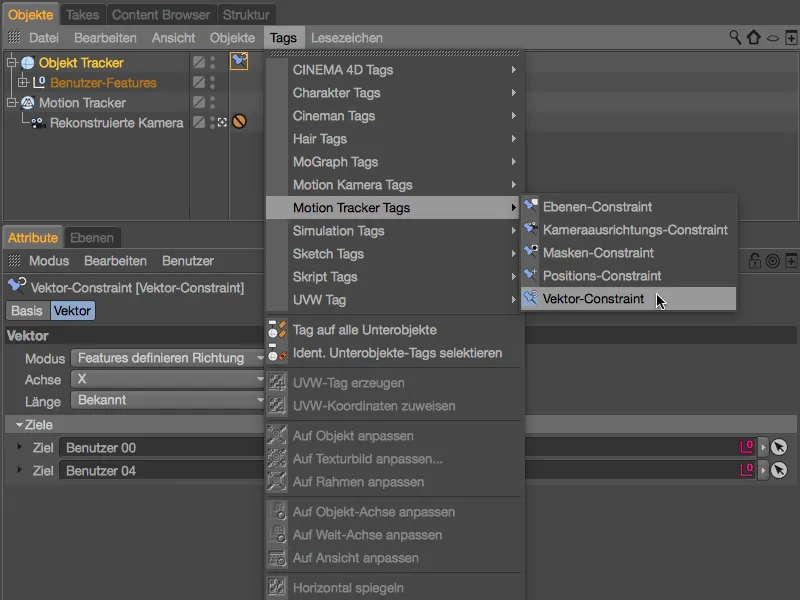Collapse the Objekt Tracker tree node
Image resolution: width=800 pixels, height=600 pixels.
coord(11,63)
